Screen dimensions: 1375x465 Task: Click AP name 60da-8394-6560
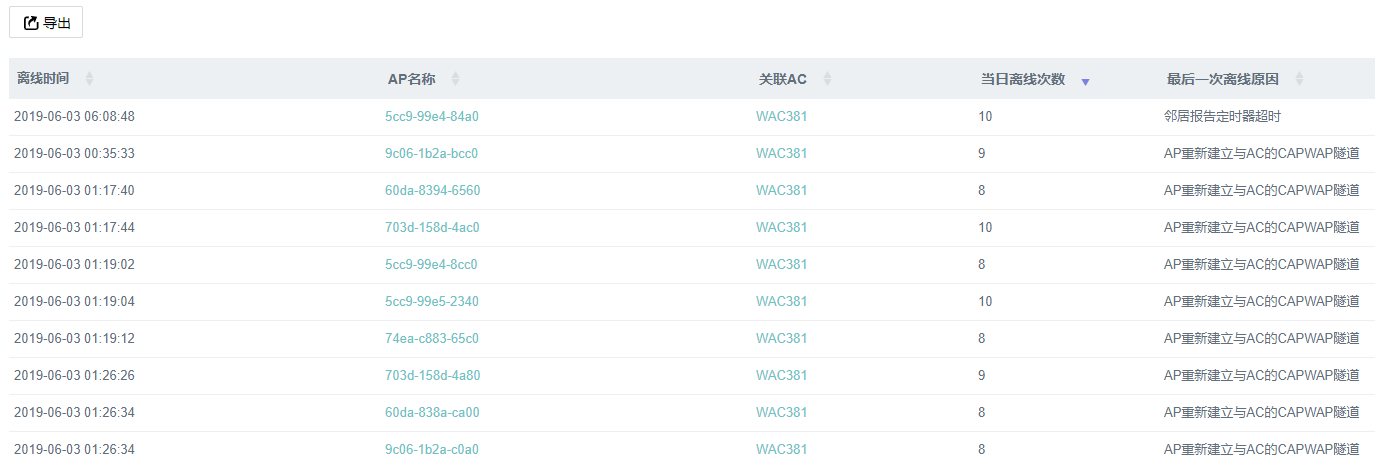click(x=432, y=190)
